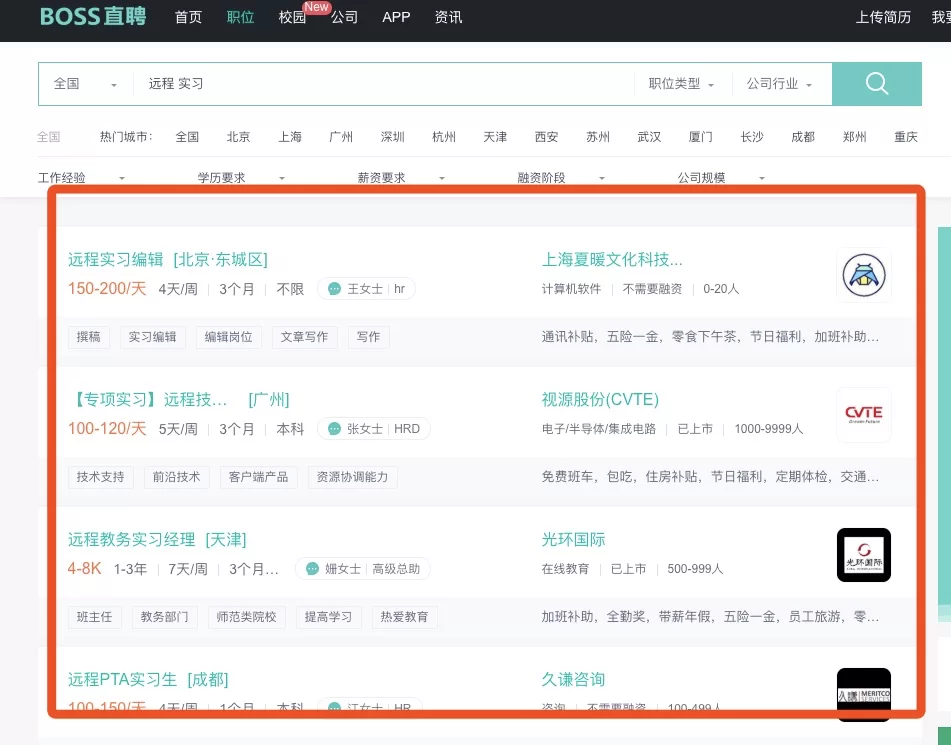Viewport: 951px width, 745px height.
Task: Click the green search magnifier icon
Action: tap(875, 84)
